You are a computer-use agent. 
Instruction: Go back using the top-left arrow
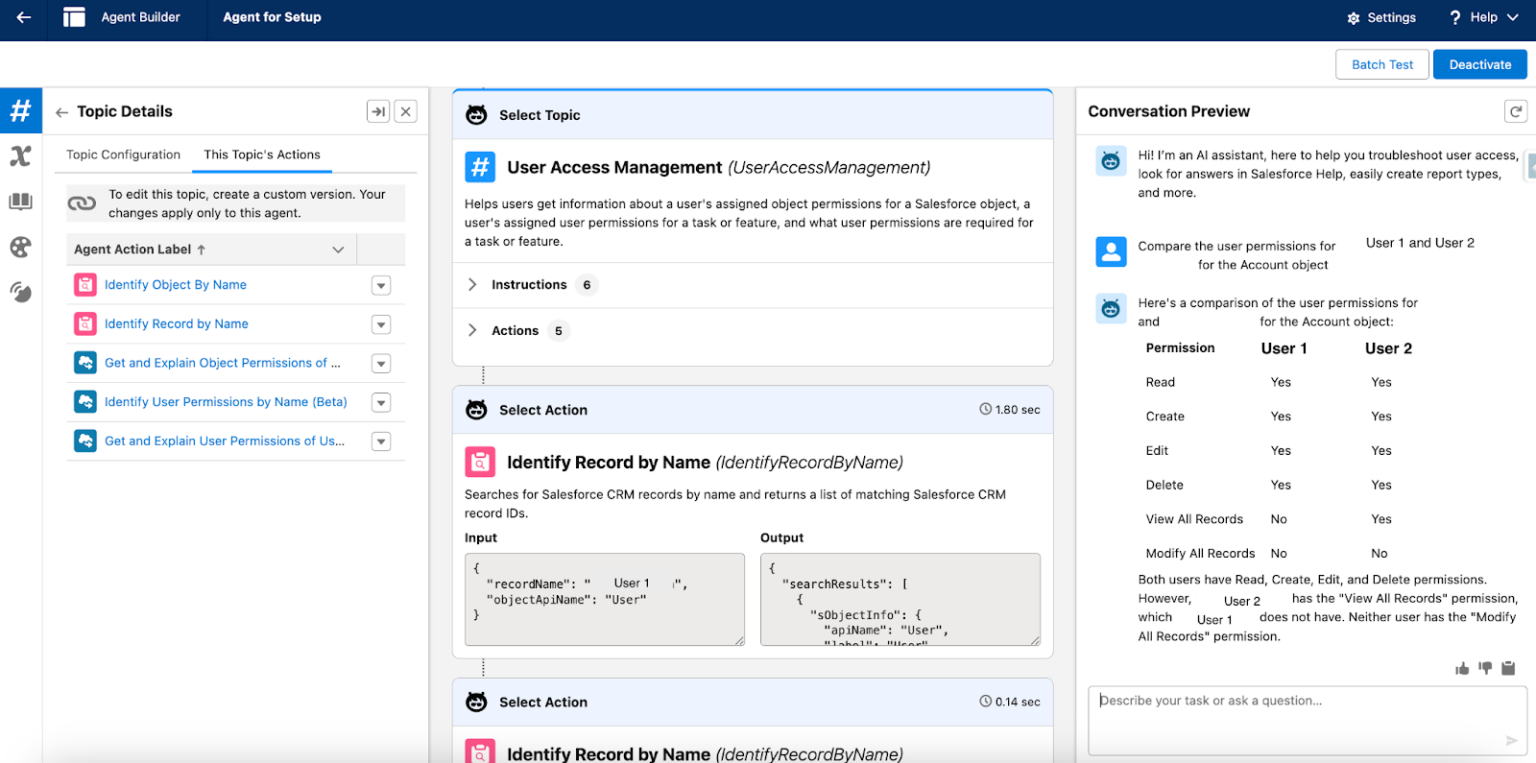(x=23, y=17)
